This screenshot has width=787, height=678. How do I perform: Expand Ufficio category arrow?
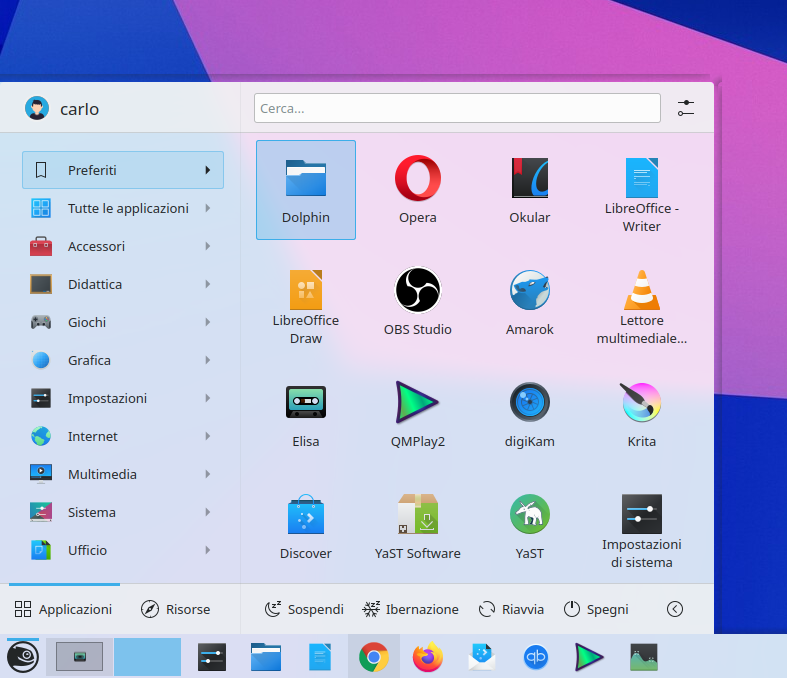(x=208, y=550)
